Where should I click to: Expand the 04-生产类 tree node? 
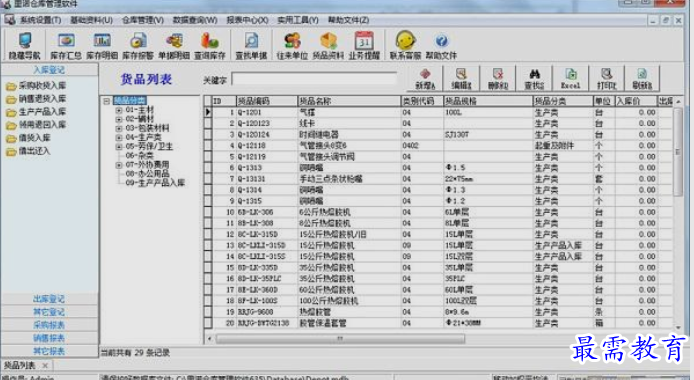point(119,138)
